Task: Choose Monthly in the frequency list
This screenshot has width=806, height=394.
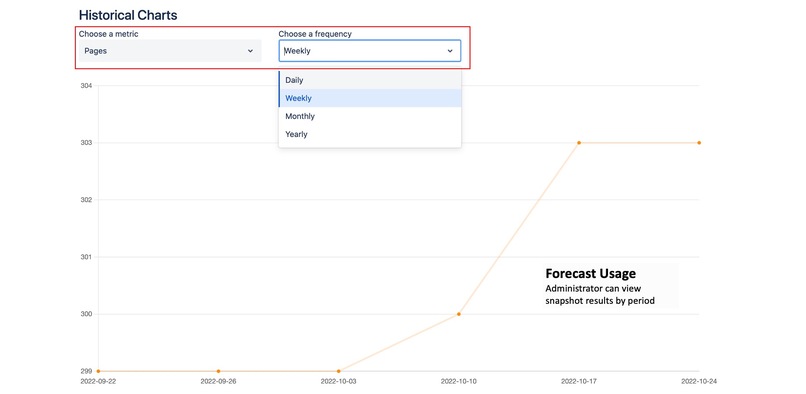Action: pyautogui.click(x=370, y=116)
